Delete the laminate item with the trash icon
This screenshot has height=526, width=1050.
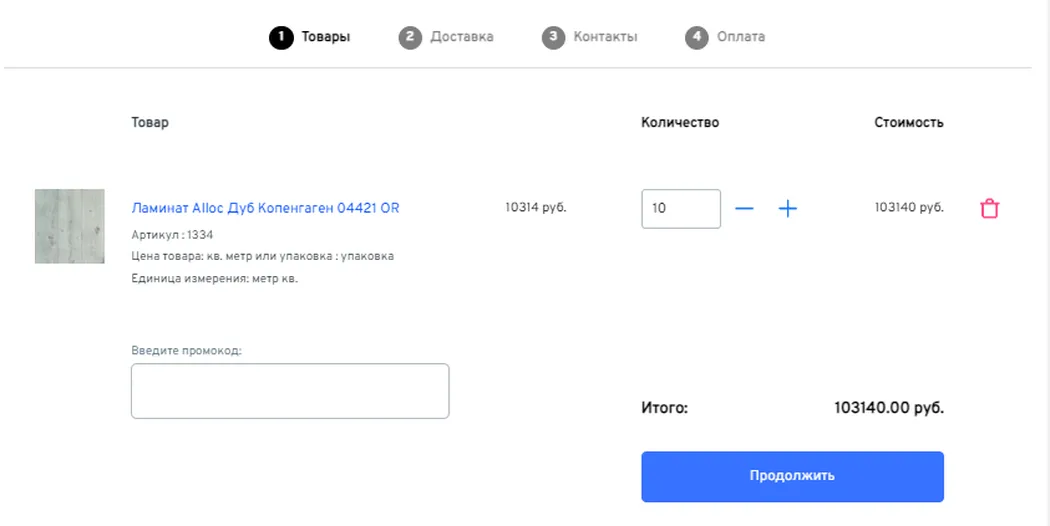pos(989,209)
